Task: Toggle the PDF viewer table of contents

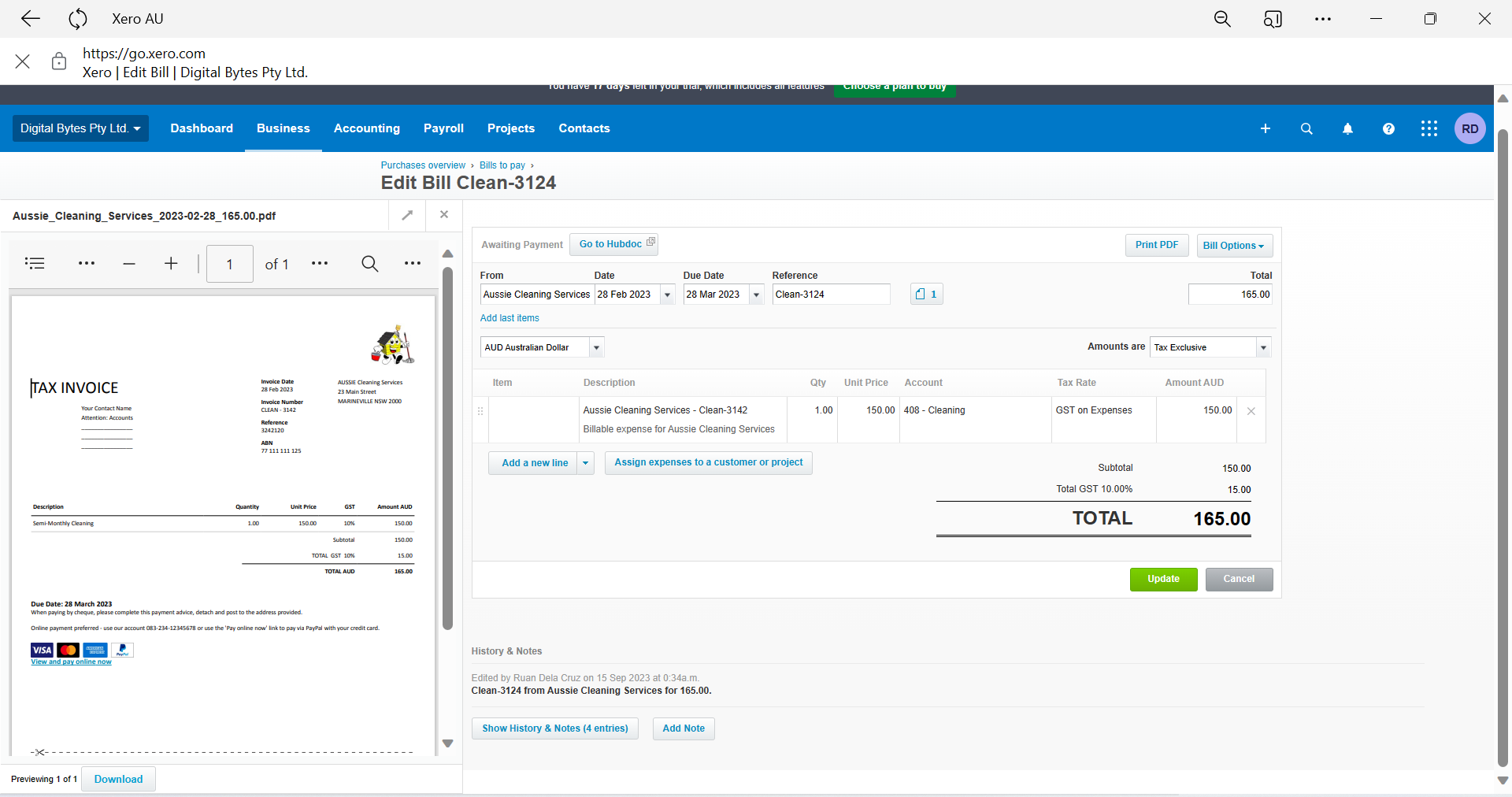Action: pos(35,264)
